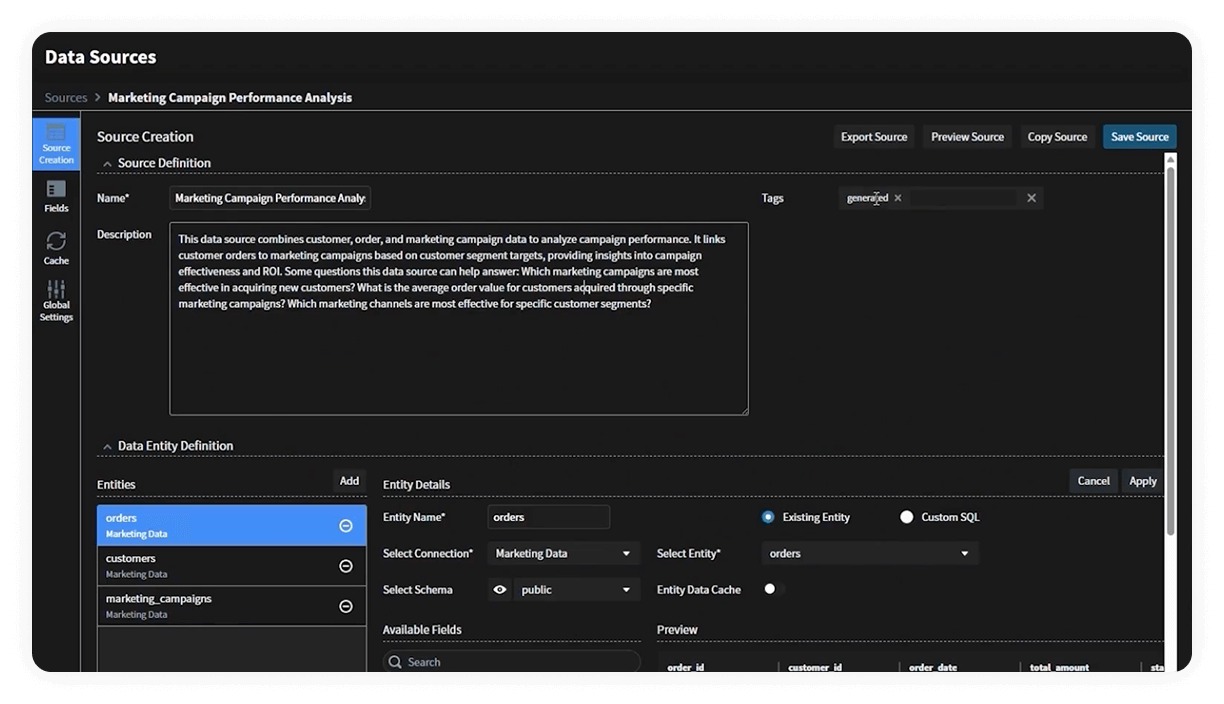Image resolution: width=1224 pixels, height=704 pixels.
Task: Collapse the Source Definition section
Action: pyautogui.click(x=106, y=163)
